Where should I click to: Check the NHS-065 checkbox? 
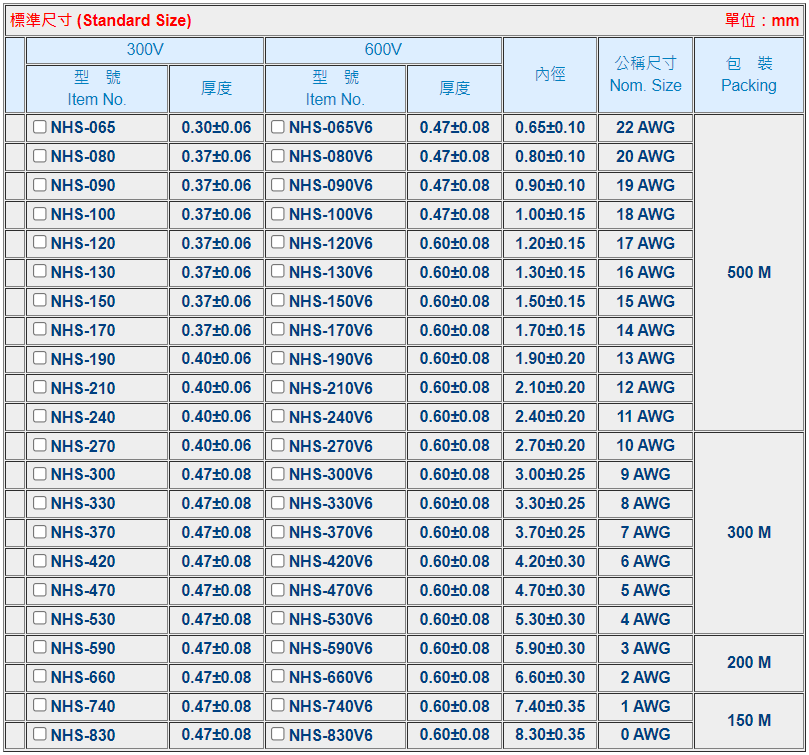point(40,127)
